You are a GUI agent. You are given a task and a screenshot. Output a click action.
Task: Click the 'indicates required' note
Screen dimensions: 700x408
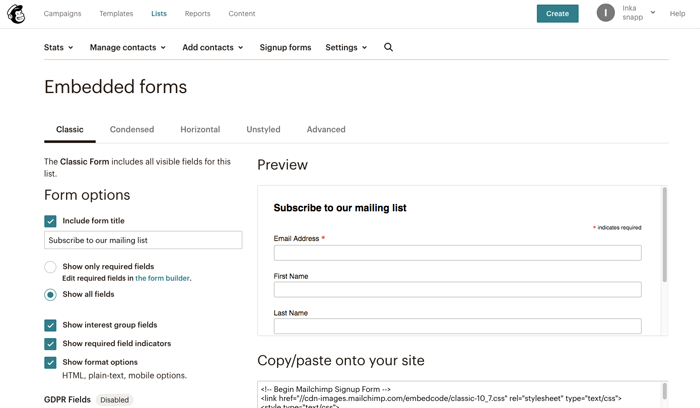(617, 228)
